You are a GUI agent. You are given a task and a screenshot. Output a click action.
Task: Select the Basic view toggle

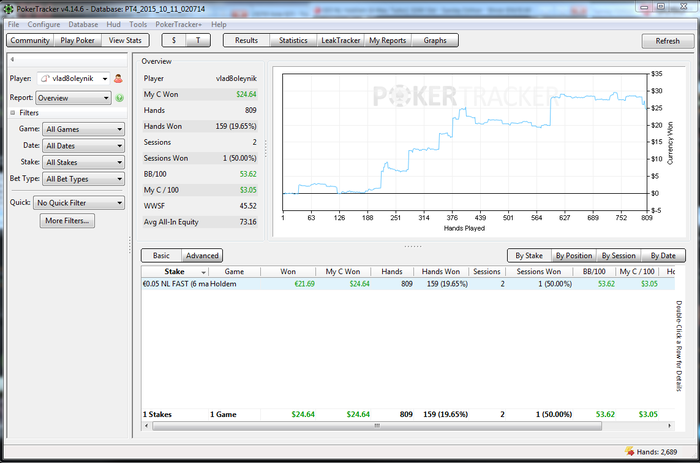point(161,255)
